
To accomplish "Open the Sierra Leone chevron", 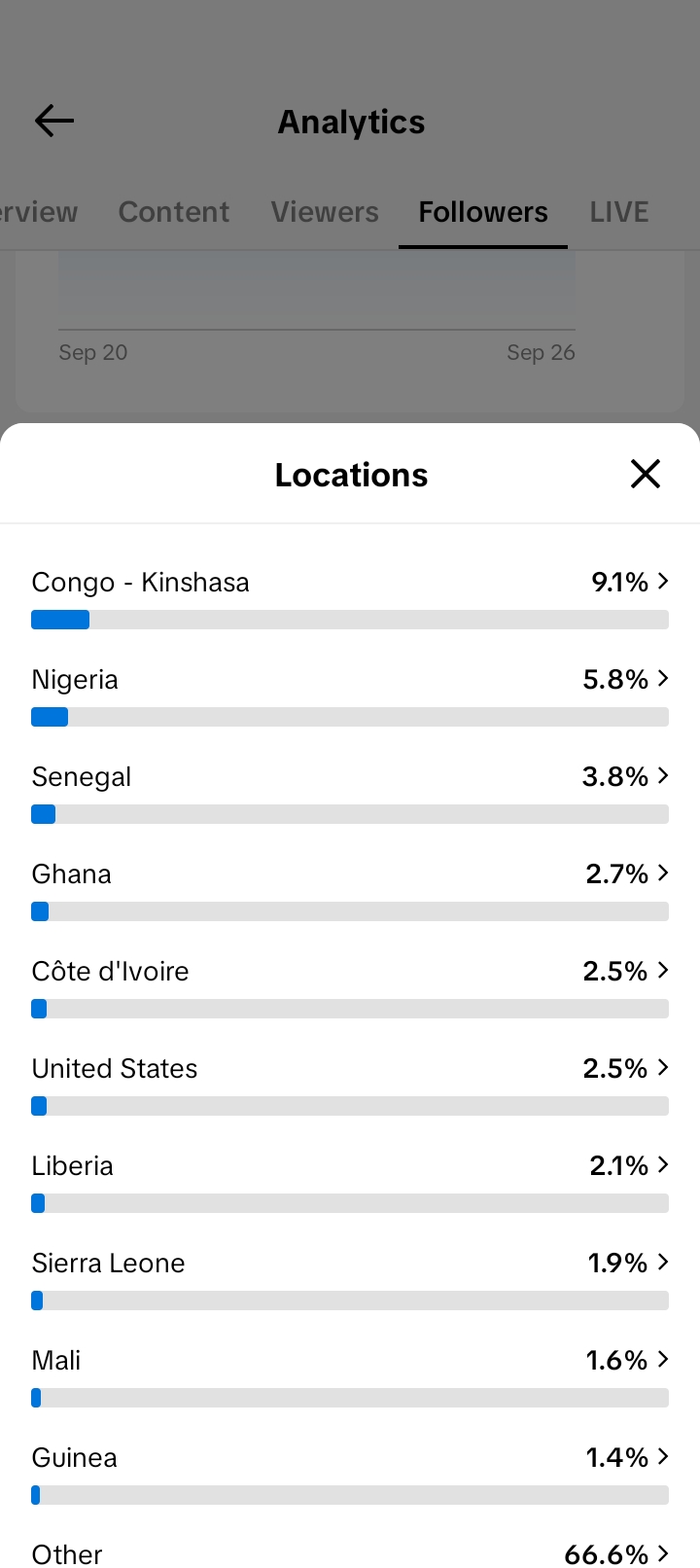I will point(663,1262).
